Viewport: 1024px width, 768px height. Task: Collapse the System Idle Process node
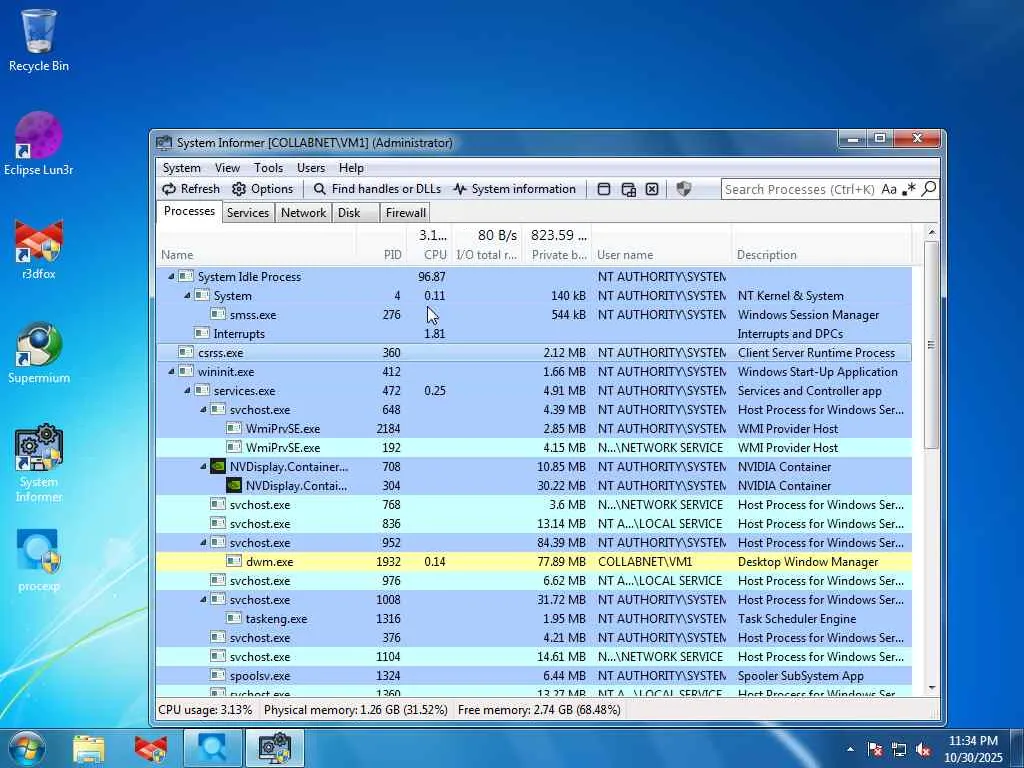tap(171, 276)
